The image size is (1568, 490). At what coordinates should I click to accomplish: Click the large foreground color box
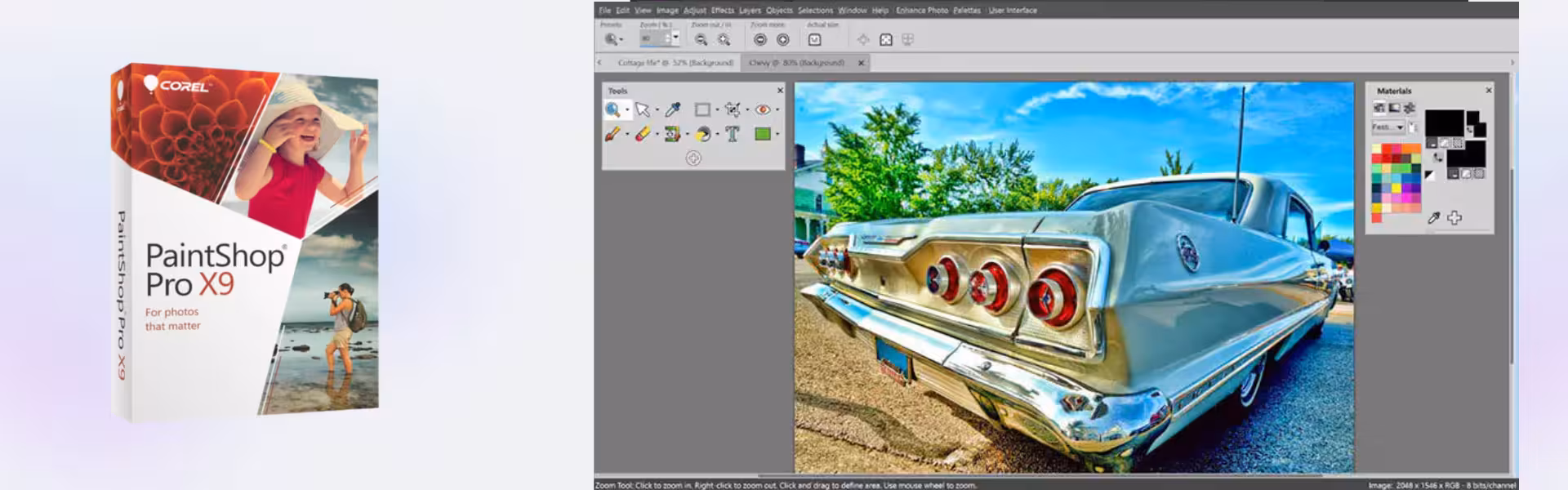(x=1445, y=122)
